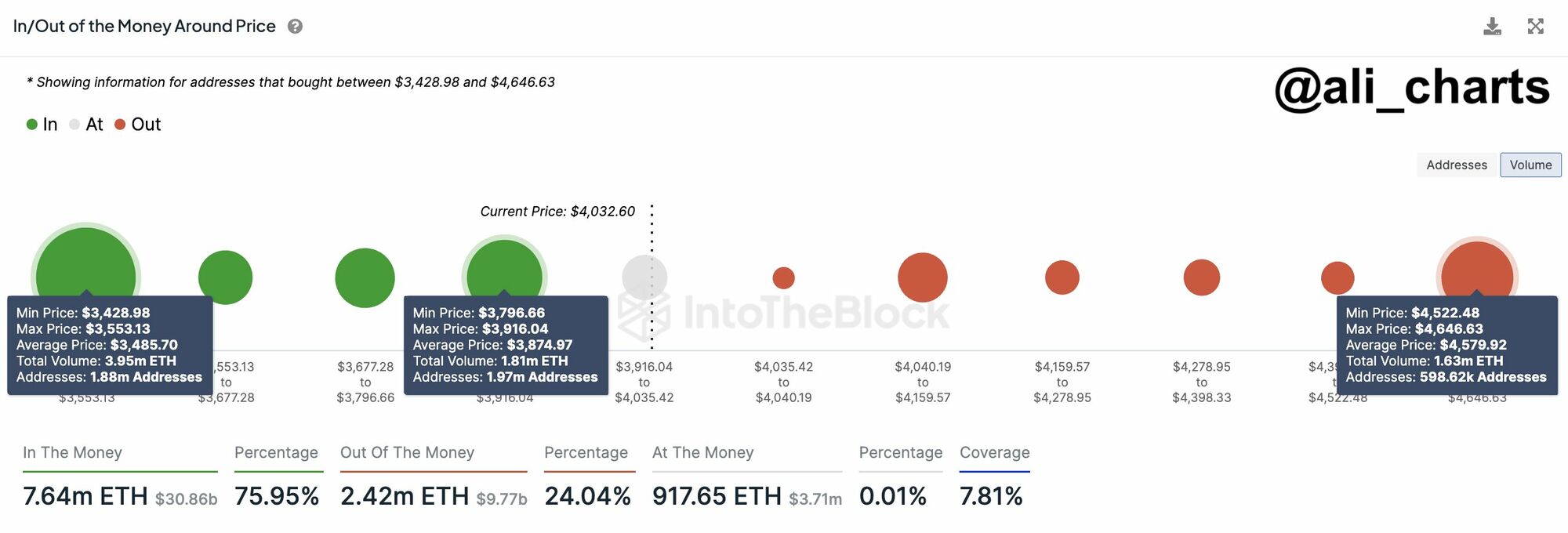This screenshot has height=533, width=1568.
Task: Click the red bubble for $4,159.57 to $4,278.95
Action: pos(1062,277)
